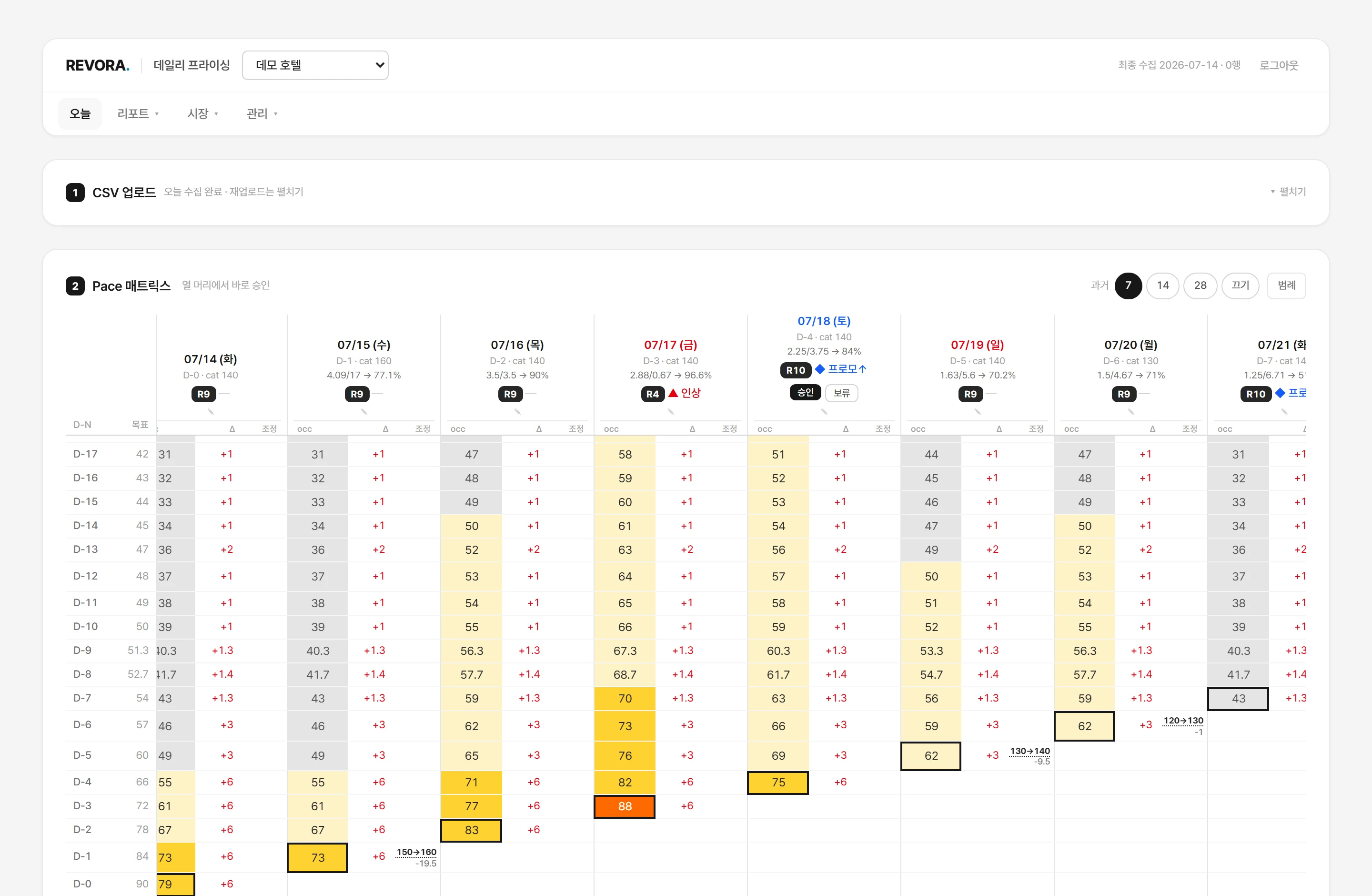
Task: Click the 150→160 adjustment on D-1
Action: click(416, 852)
